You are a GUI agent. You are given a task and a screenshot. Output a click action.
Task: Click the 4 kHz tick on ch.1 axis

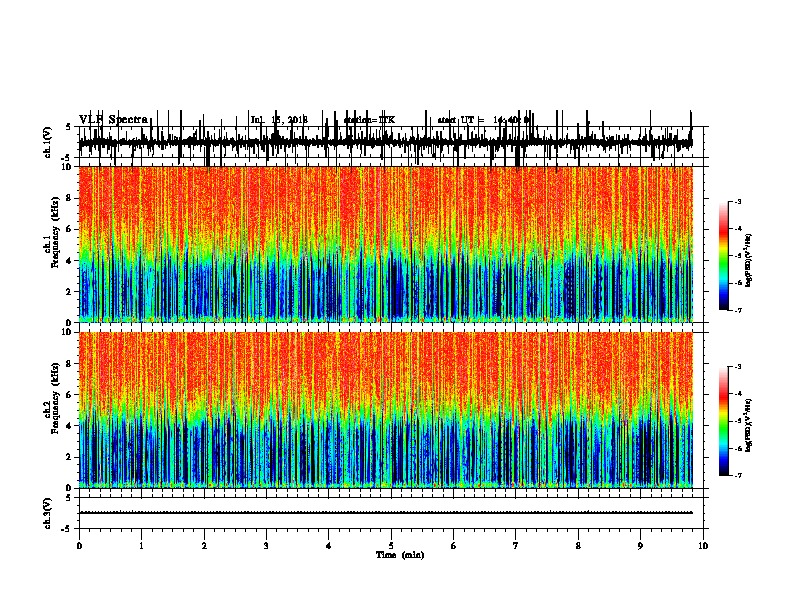[70, 261]
